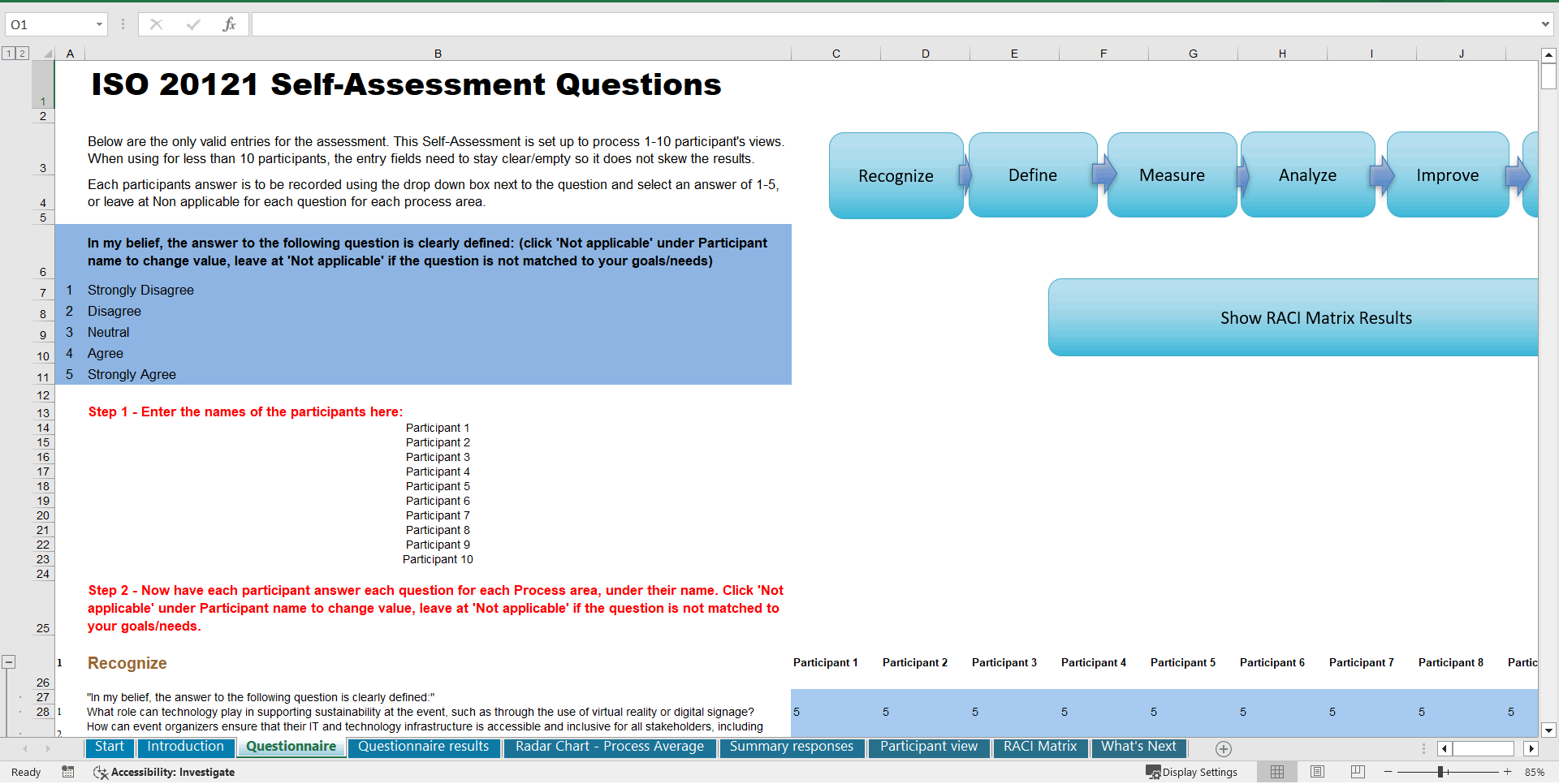Click the Participant 8 answer cell showing 5

[1461, 712]
